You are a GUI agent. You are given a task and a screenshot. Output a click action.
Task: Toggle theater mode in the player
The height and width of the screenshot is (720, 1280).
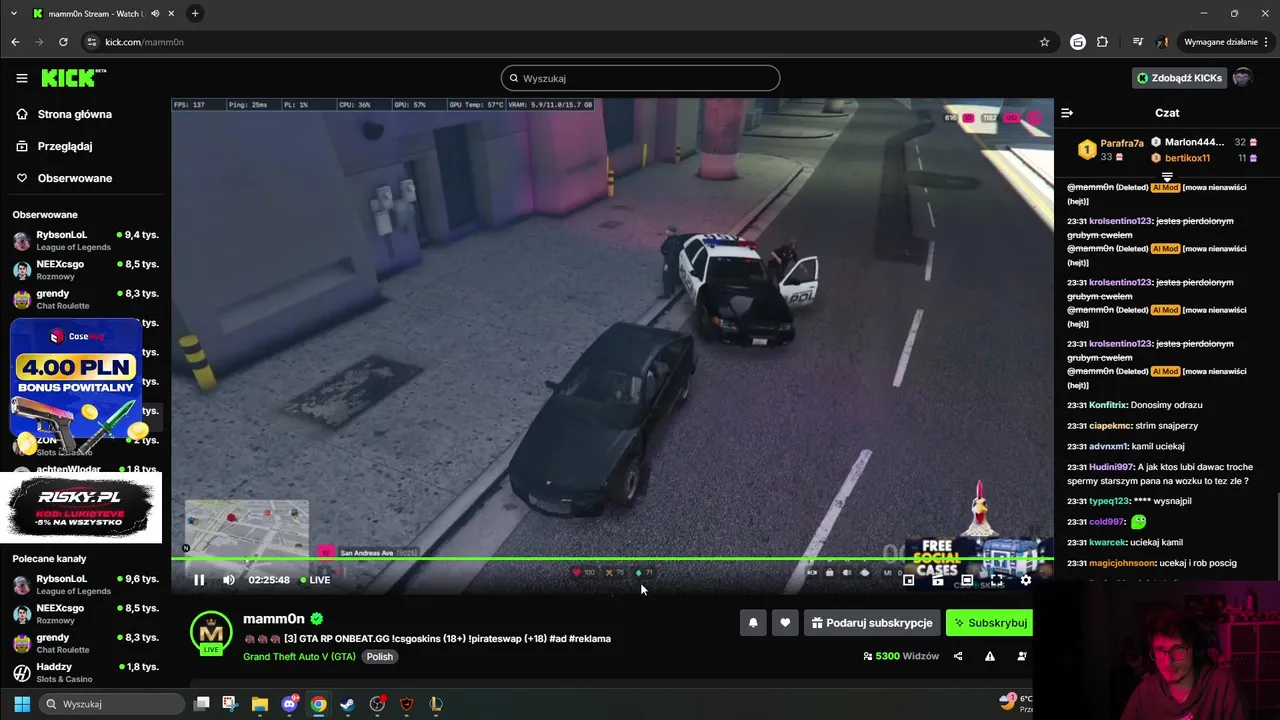click(967, 580)
